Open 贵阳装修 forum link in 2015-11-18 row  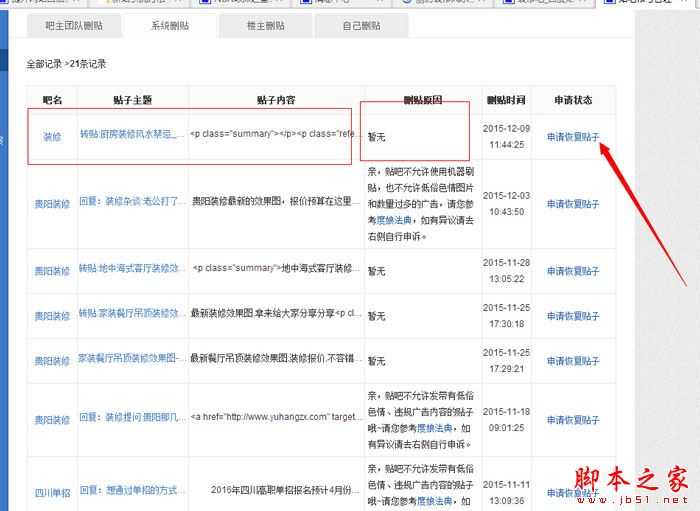(x=52, y=419)
